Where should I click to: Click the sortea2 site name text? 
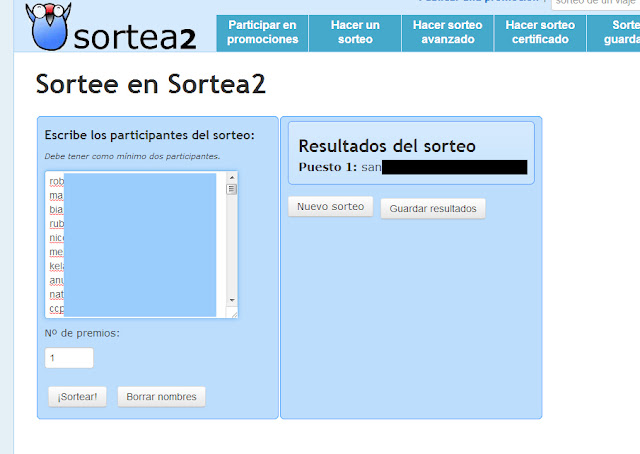pyautogui.click(x=135, y=38)
